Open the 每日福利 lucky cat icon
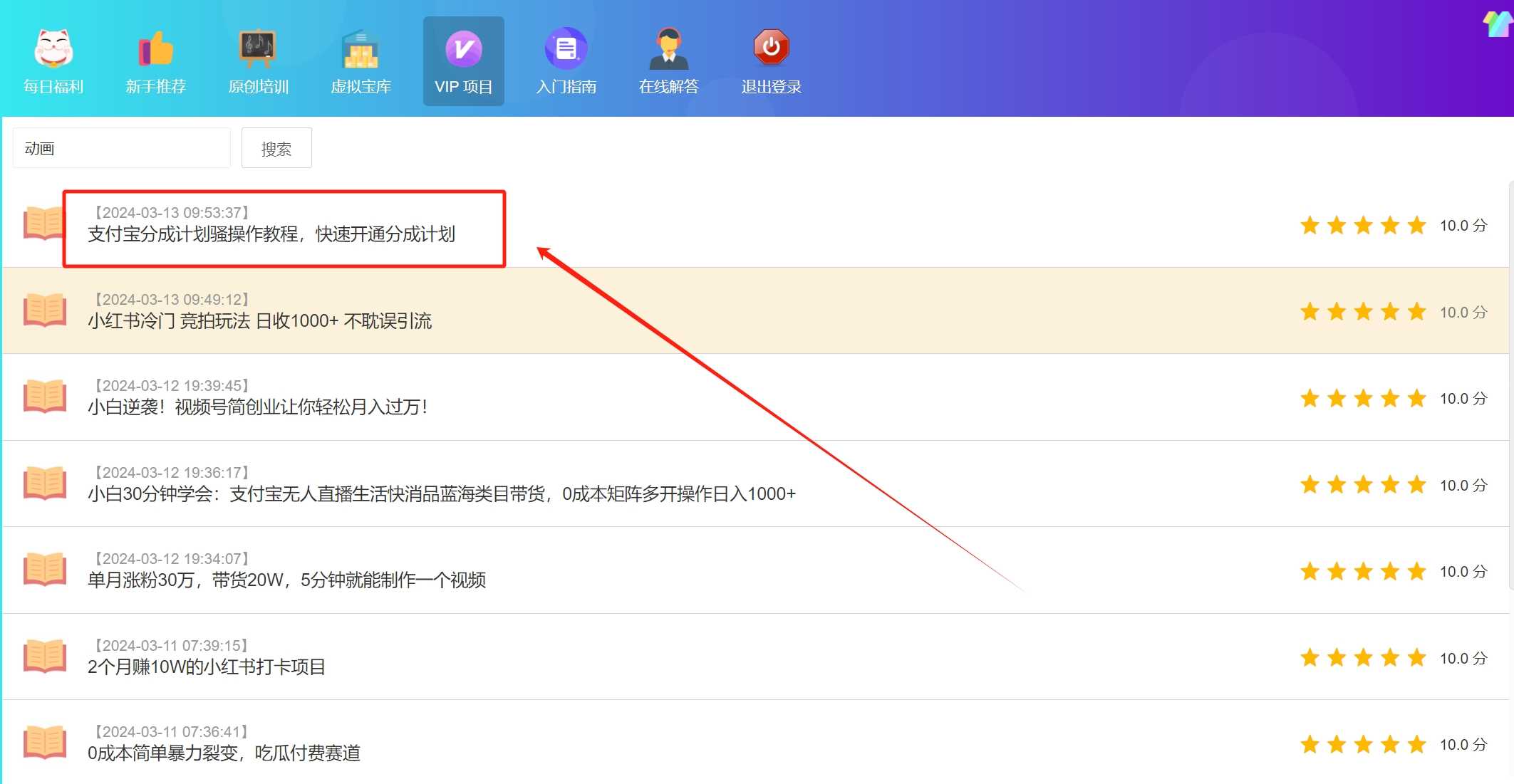Screen dimensions: 1514x784 53,48
